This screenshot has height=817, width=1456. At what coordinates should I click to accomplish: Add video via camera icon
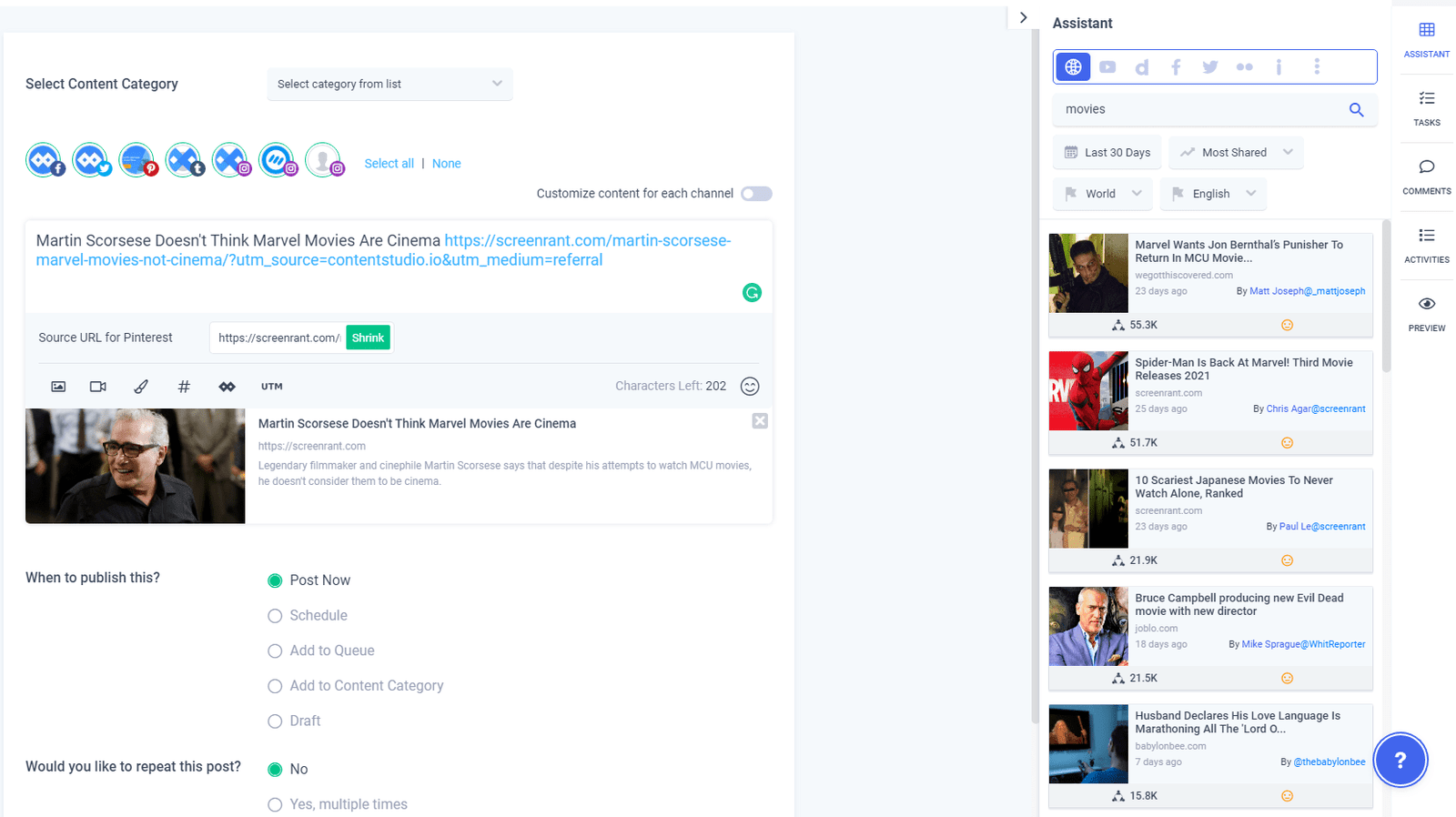[x=98, y=387]
